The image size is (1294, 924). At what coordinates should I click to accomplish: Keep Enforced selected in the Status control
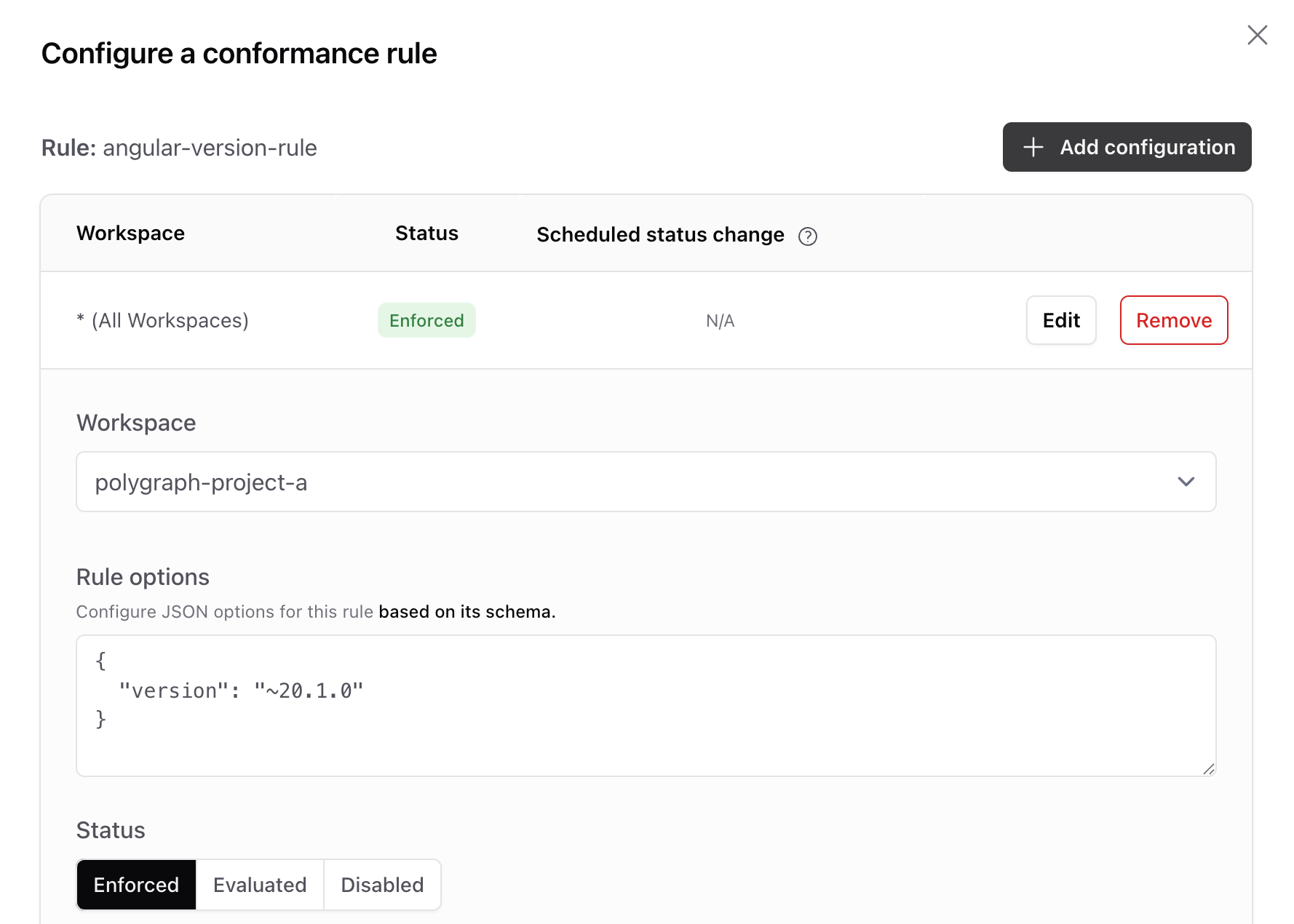[136, 885]
